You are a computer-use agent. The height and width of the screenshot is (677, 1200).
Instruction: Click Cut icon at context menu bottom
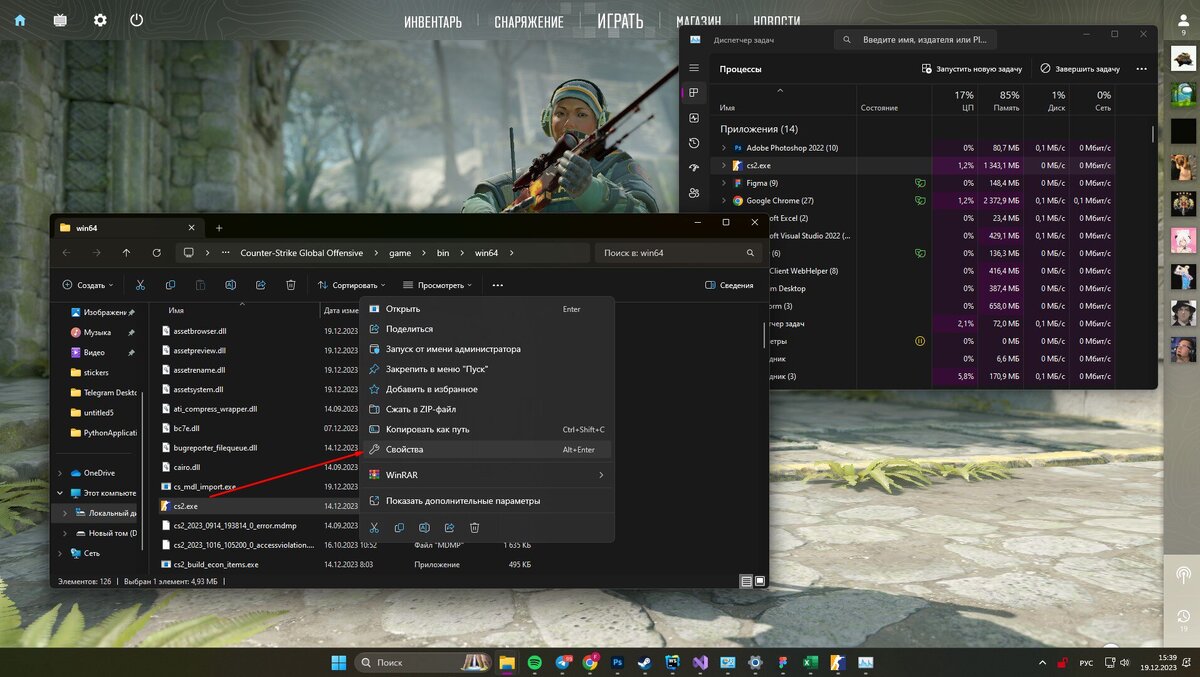pyautogui.click(x=374, y=527)
